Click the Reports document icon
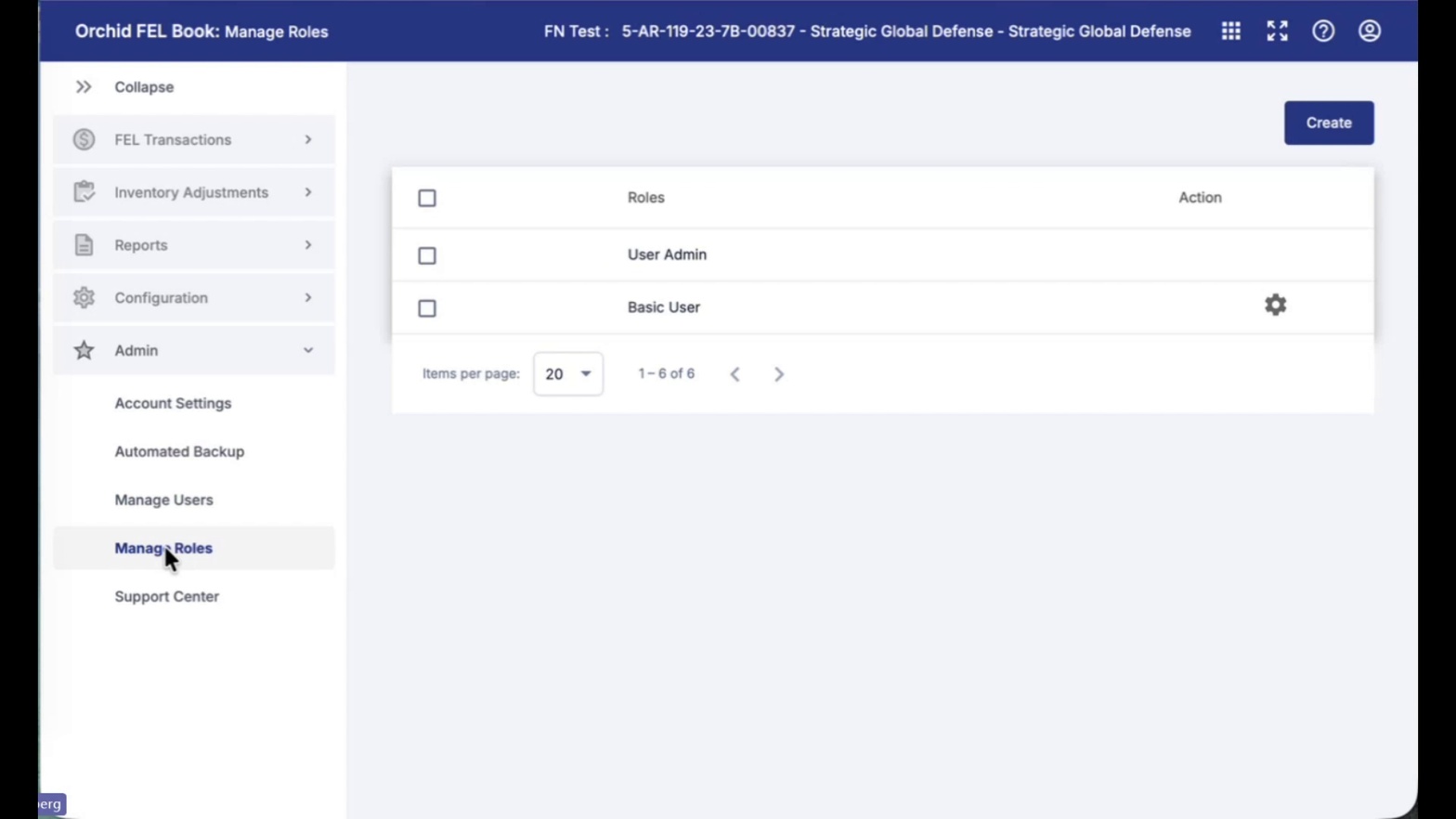Screen dimensions: 1456x819 coord(84,245)
